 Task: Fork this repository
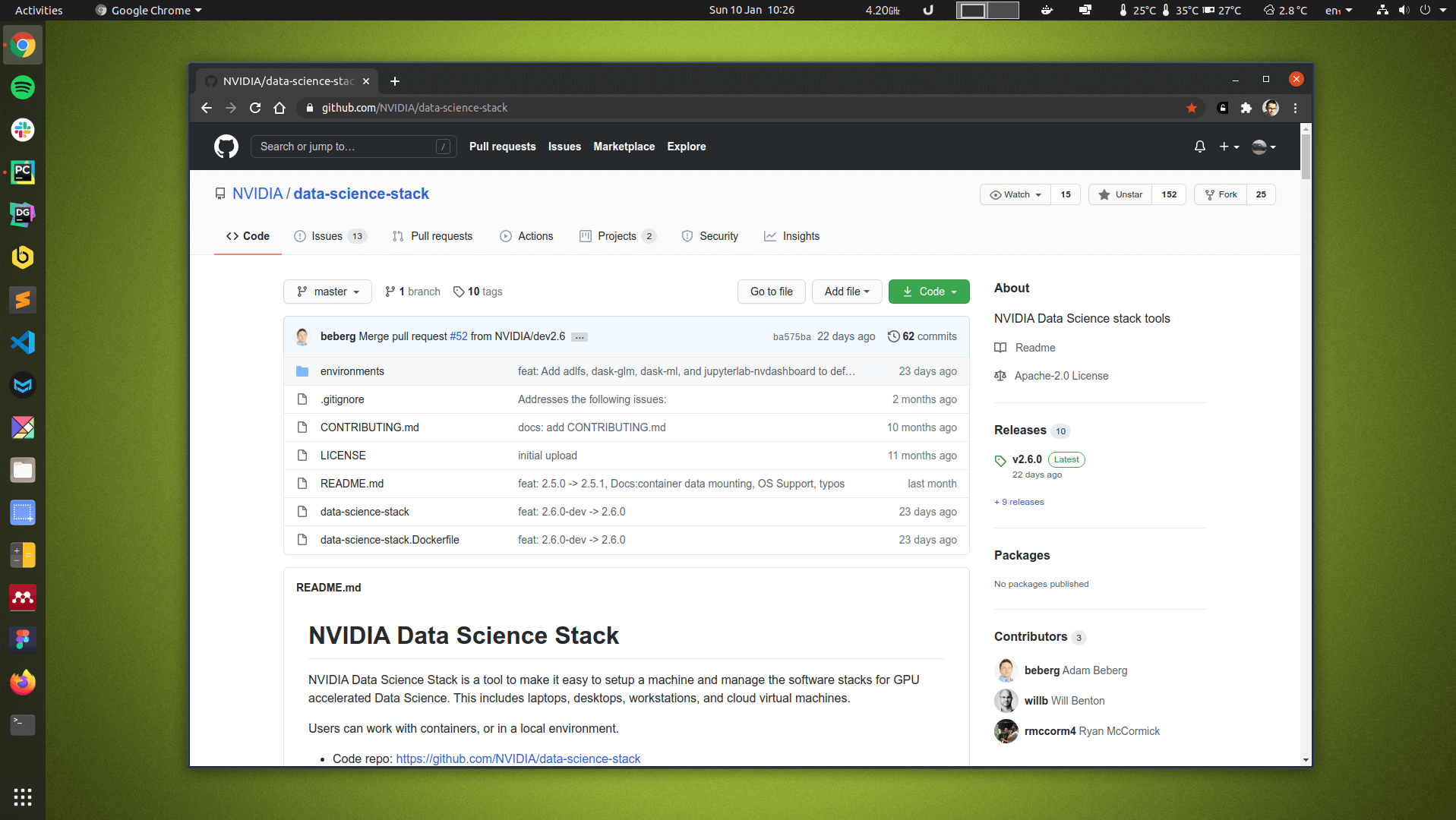click(1221, 194)
